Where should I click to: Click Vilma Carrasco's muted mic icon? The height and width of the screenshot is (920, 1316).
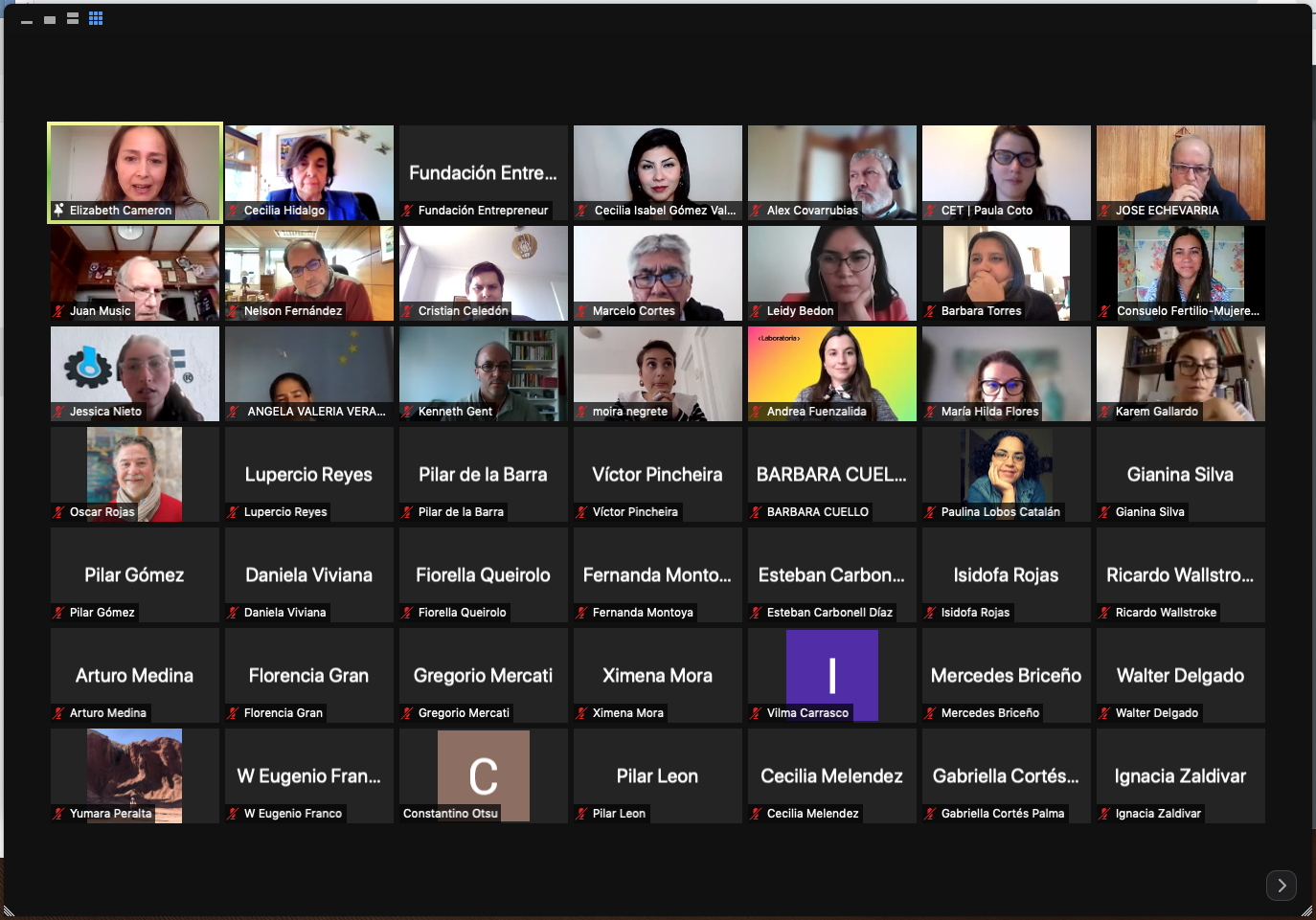pos(756,713)
